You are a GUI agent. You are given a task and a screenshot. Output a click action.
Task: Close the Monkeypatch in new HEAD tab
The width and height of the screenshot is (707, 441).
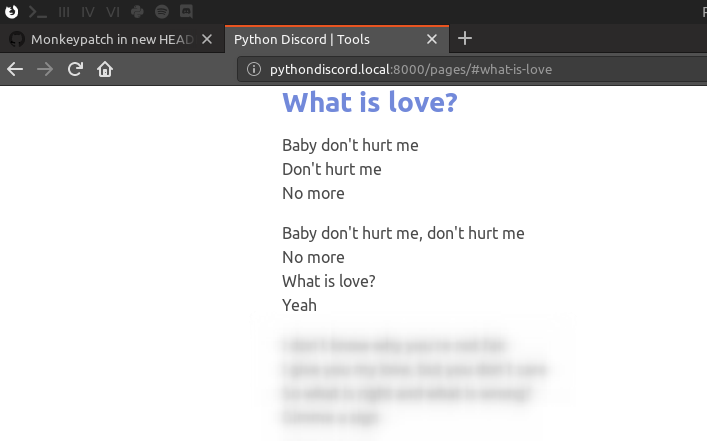[x=207, y=39]
